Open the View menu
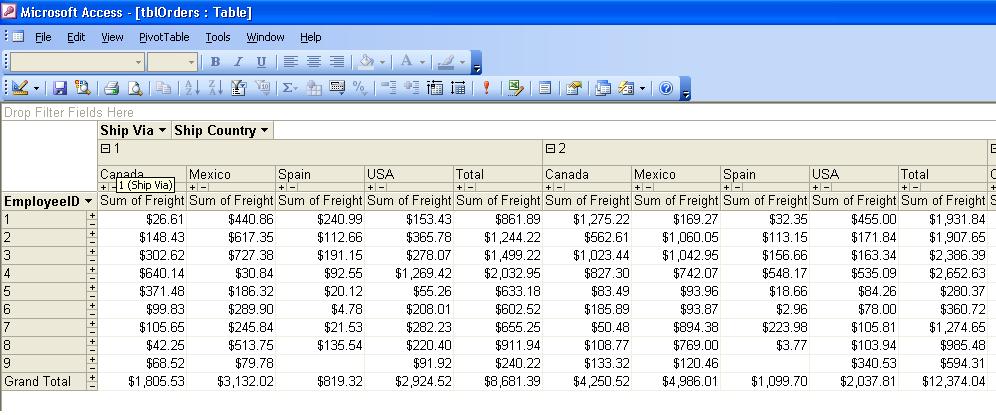 coord(112,37)
